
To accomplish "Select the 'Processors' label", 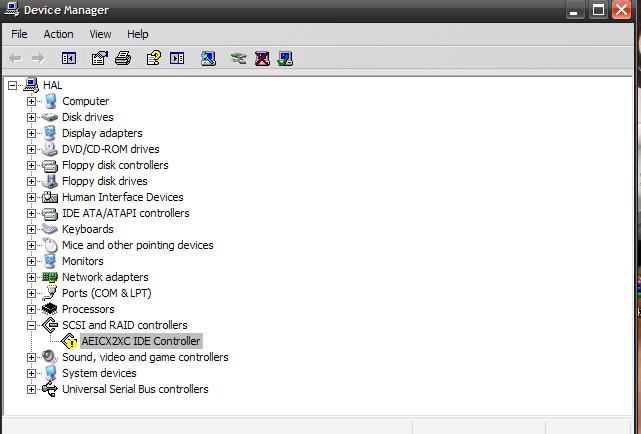I will (x=88, y=309).
